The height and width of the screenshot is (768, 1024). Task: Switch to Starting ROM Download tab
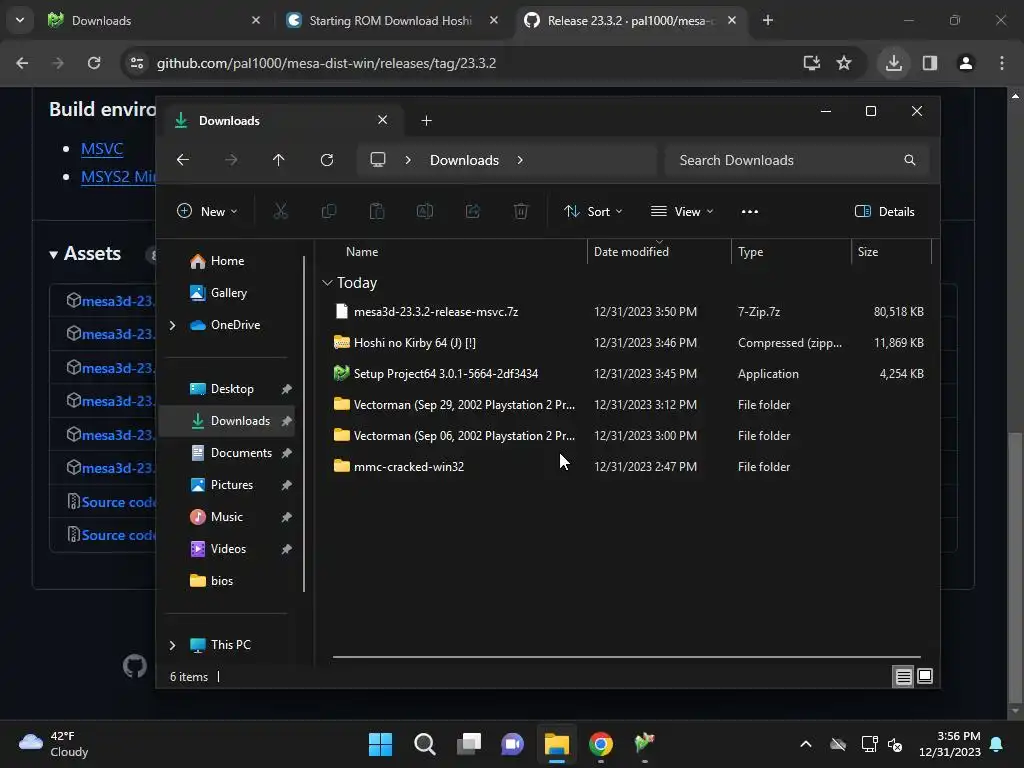click(x=391, y=20)
